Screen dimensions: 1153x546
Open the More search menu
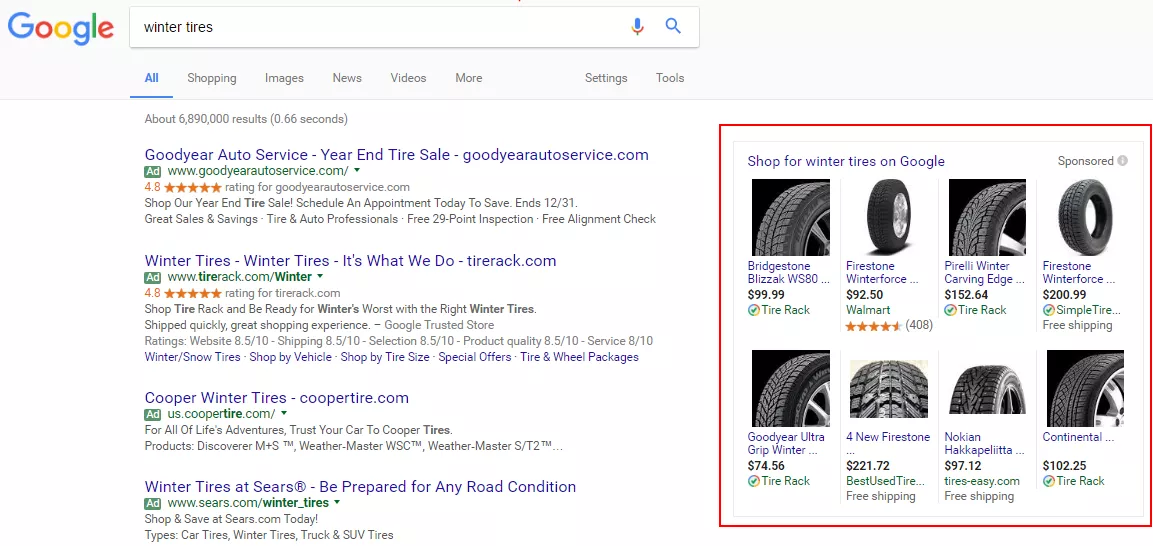pos(468,78)
